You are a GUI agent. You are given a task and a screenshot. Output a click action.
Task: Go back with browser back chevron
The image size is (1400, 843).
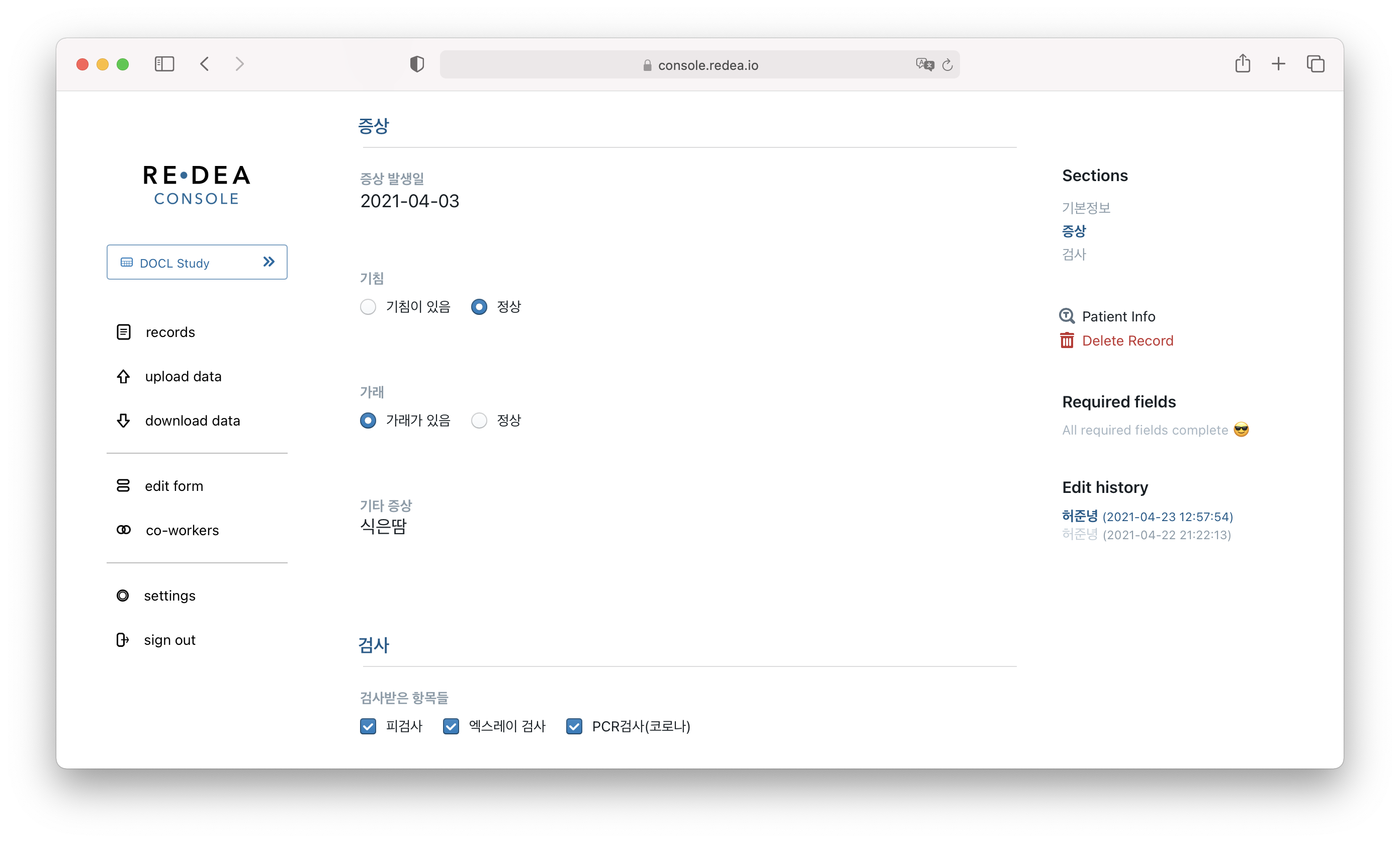click(x=205, y=64)
